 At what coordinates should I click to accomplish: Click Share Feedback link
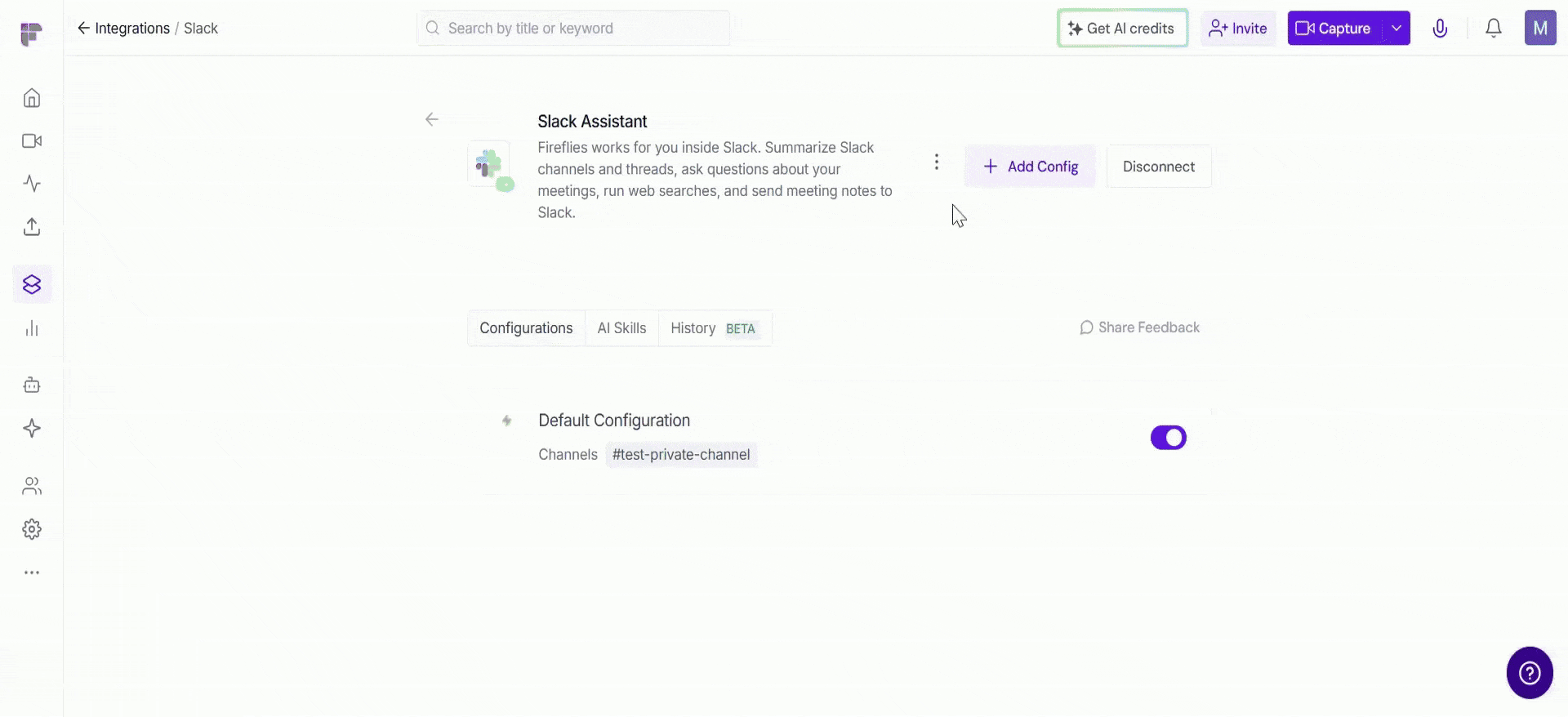(x=1139, y=327)
